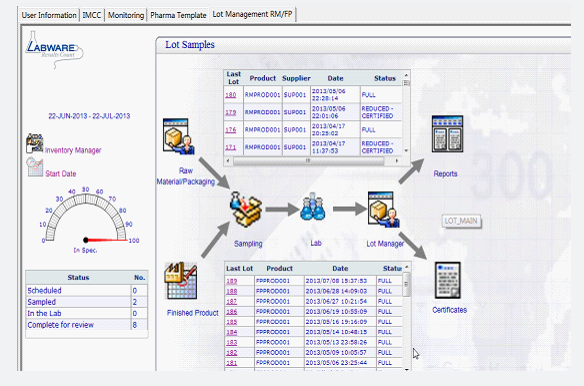Click the REDUCED - CERTIFIED status of lot 179
Screen dimensions: 584x386
coord(377,112)
